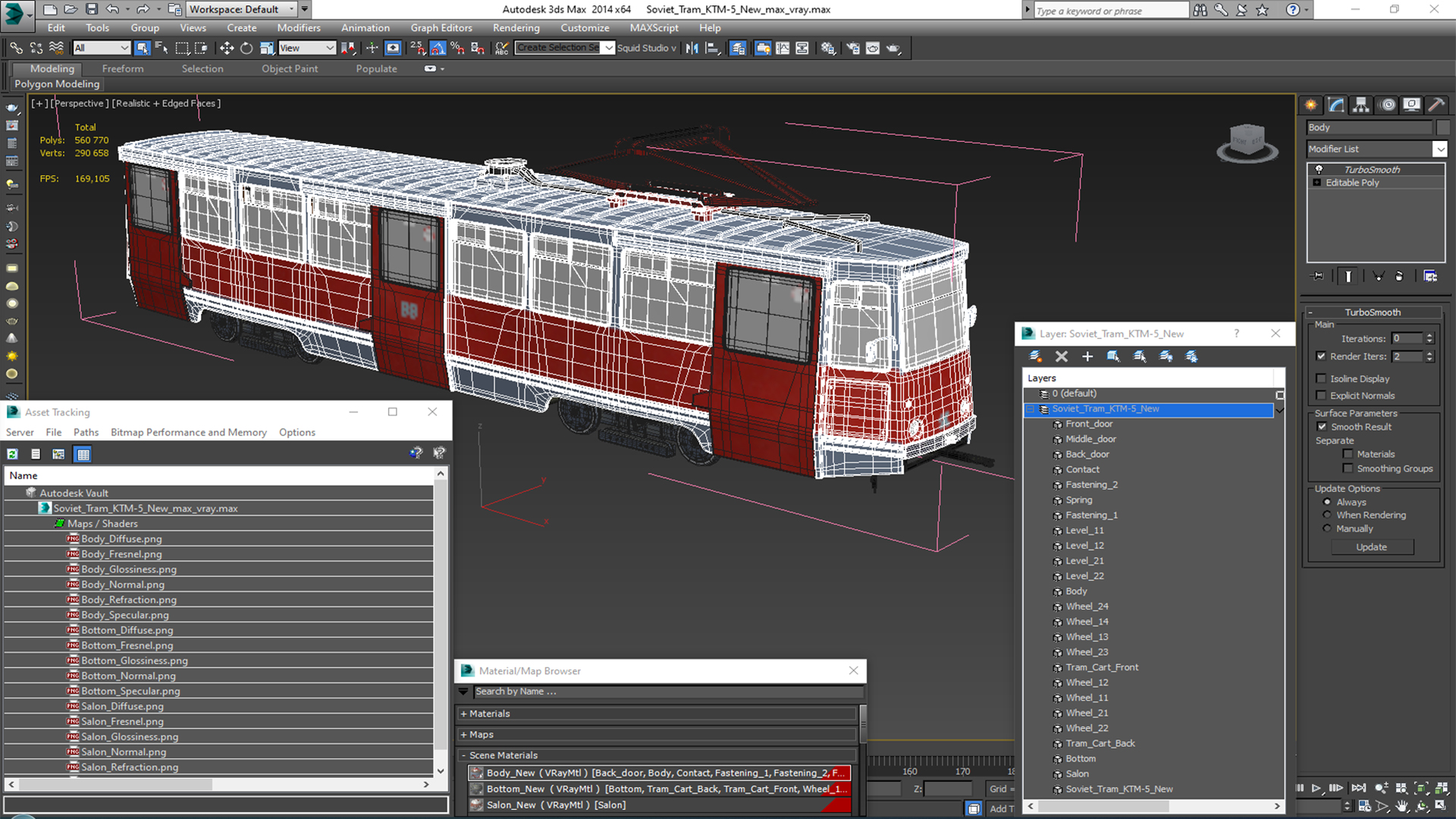Select the Always update option
The width and height of the screenshot is (1456, 819).
coord(1326,502)
